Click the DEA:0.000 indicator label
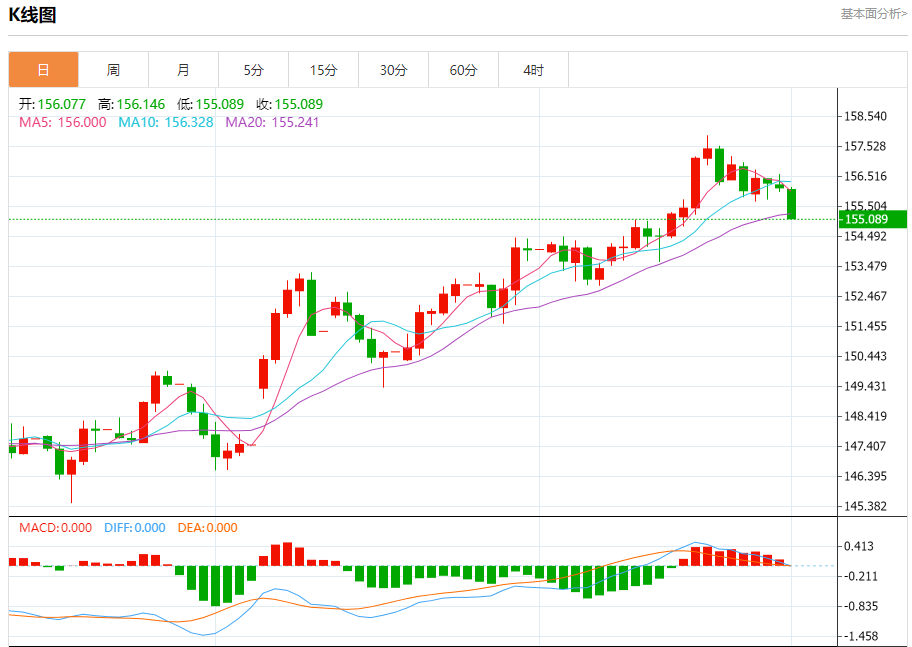Image resolution: width=912 pixels, height=647 pixels. 208,528
